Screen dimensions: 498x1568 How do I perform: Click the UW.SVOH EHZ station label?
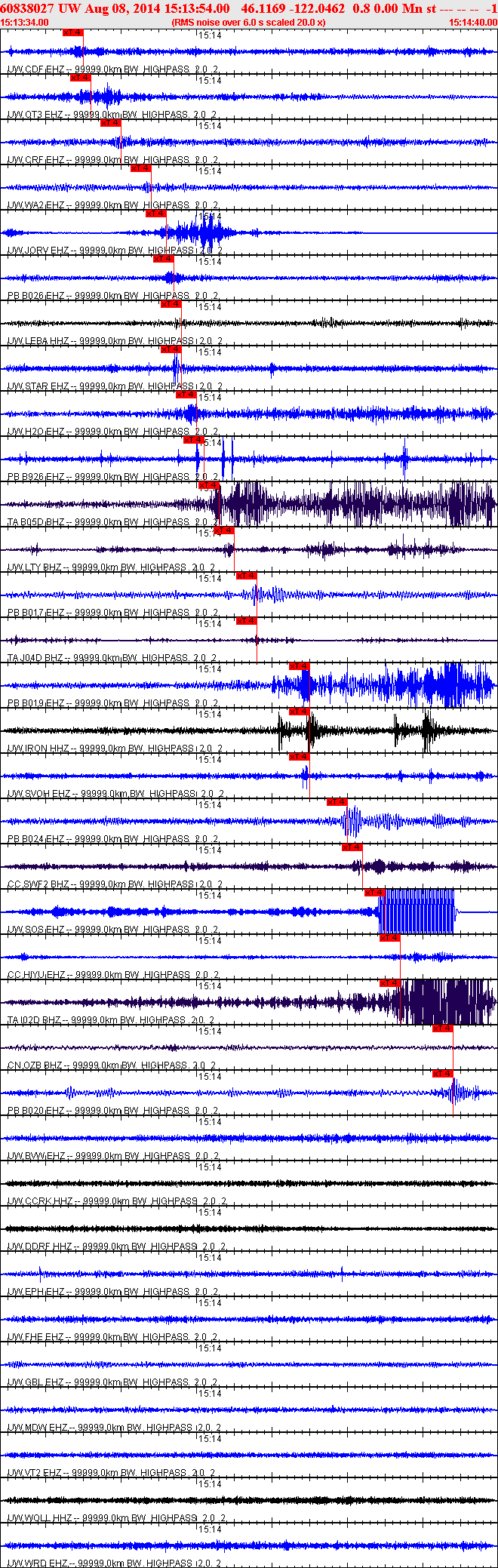(39, 794)
